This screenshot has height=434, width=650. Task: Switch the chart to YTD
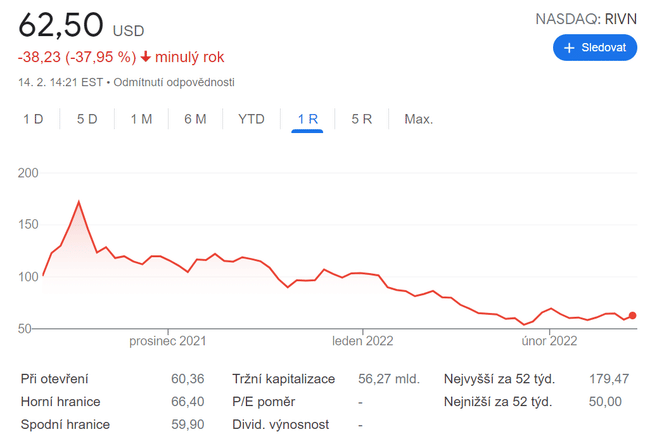(x=251, y=119)
